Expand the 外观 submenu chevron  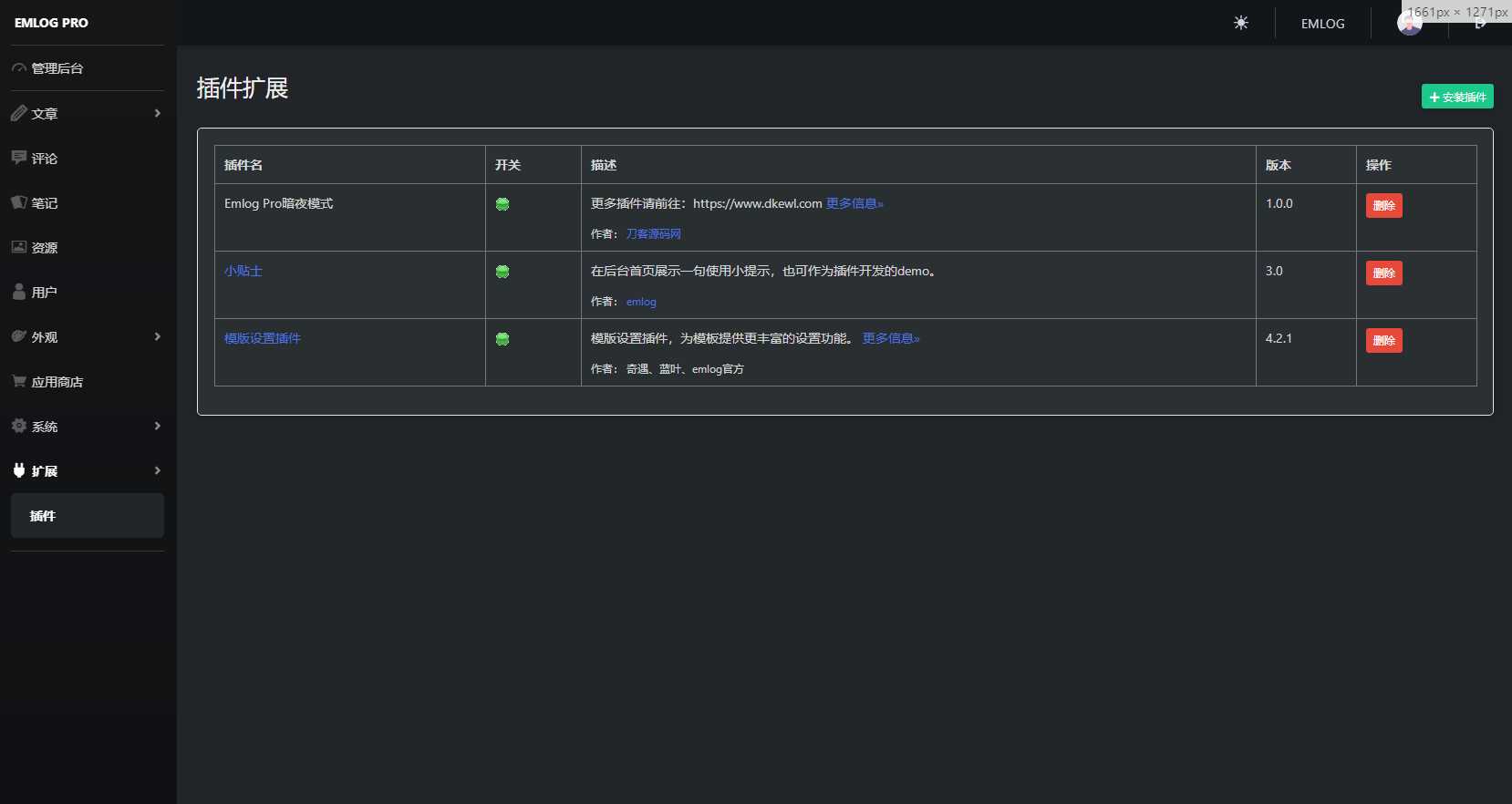(157, 336)
